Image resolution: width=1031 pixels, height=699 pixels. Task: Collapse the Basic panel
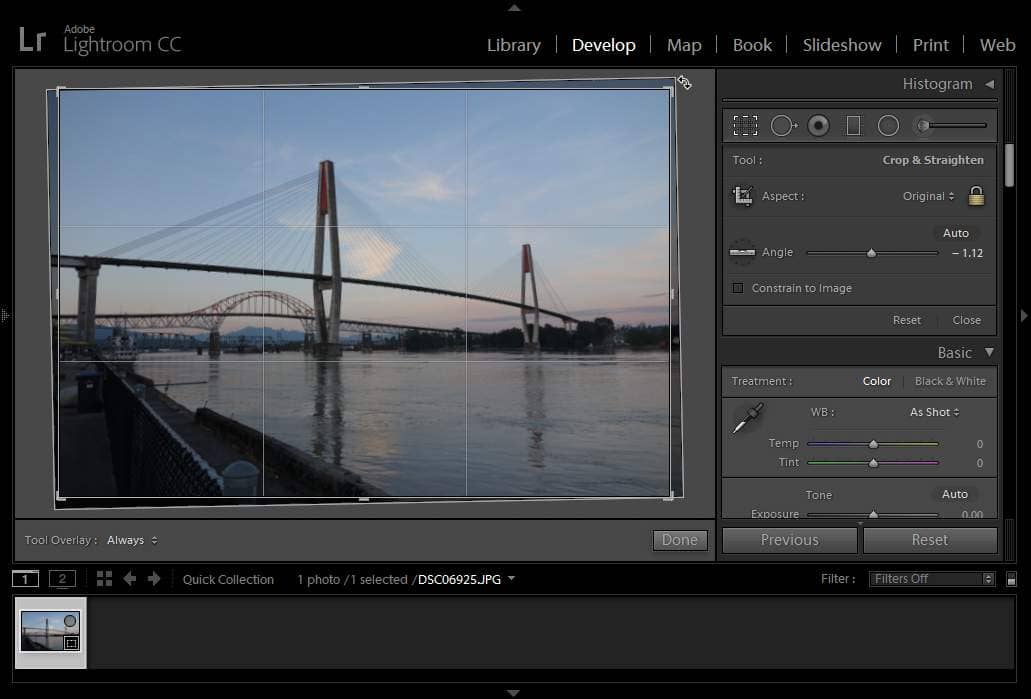[989, 352]
